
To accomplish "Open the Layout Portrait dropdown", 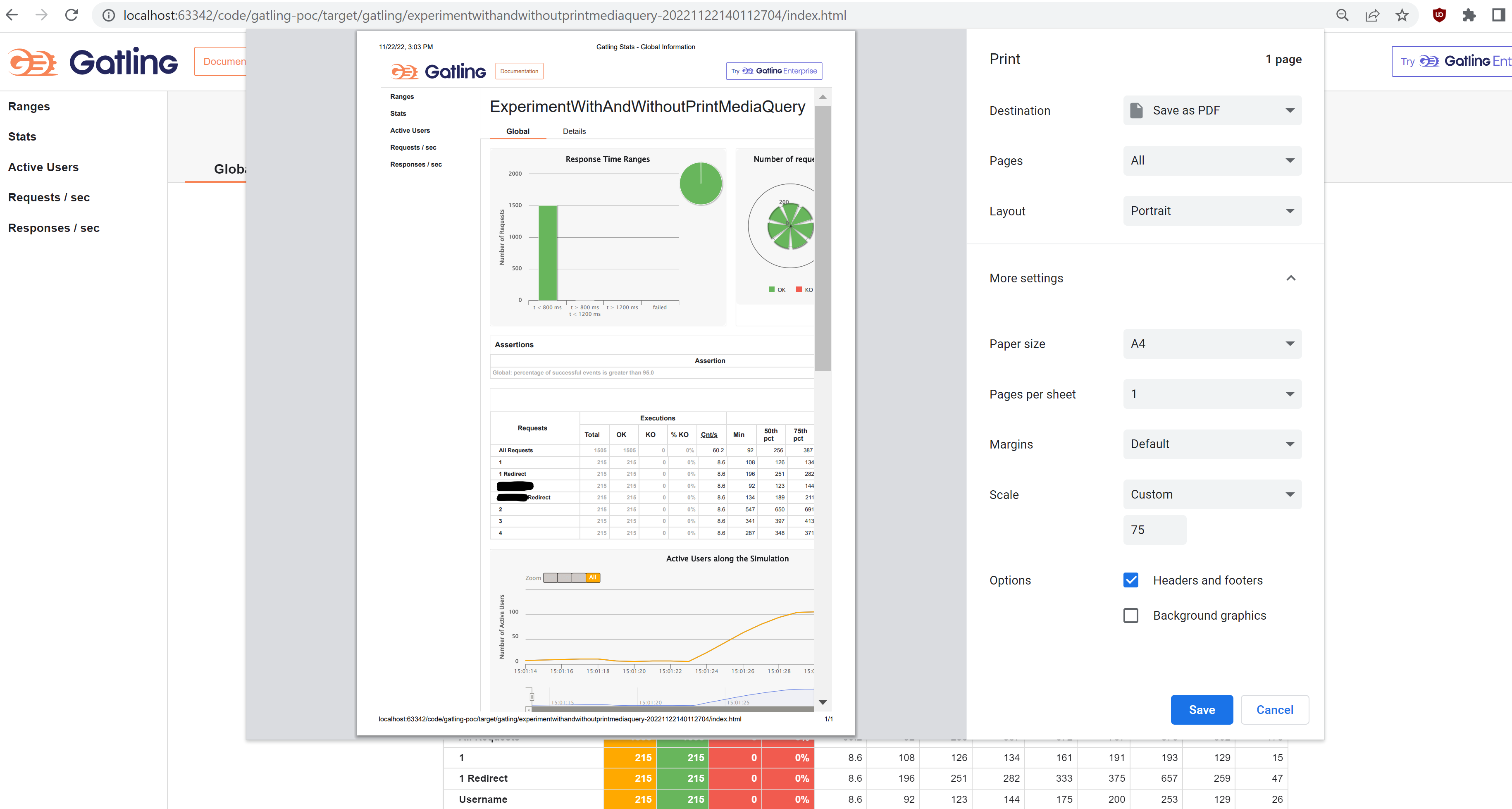I will pyautogui.click(x=1212, y=211).
